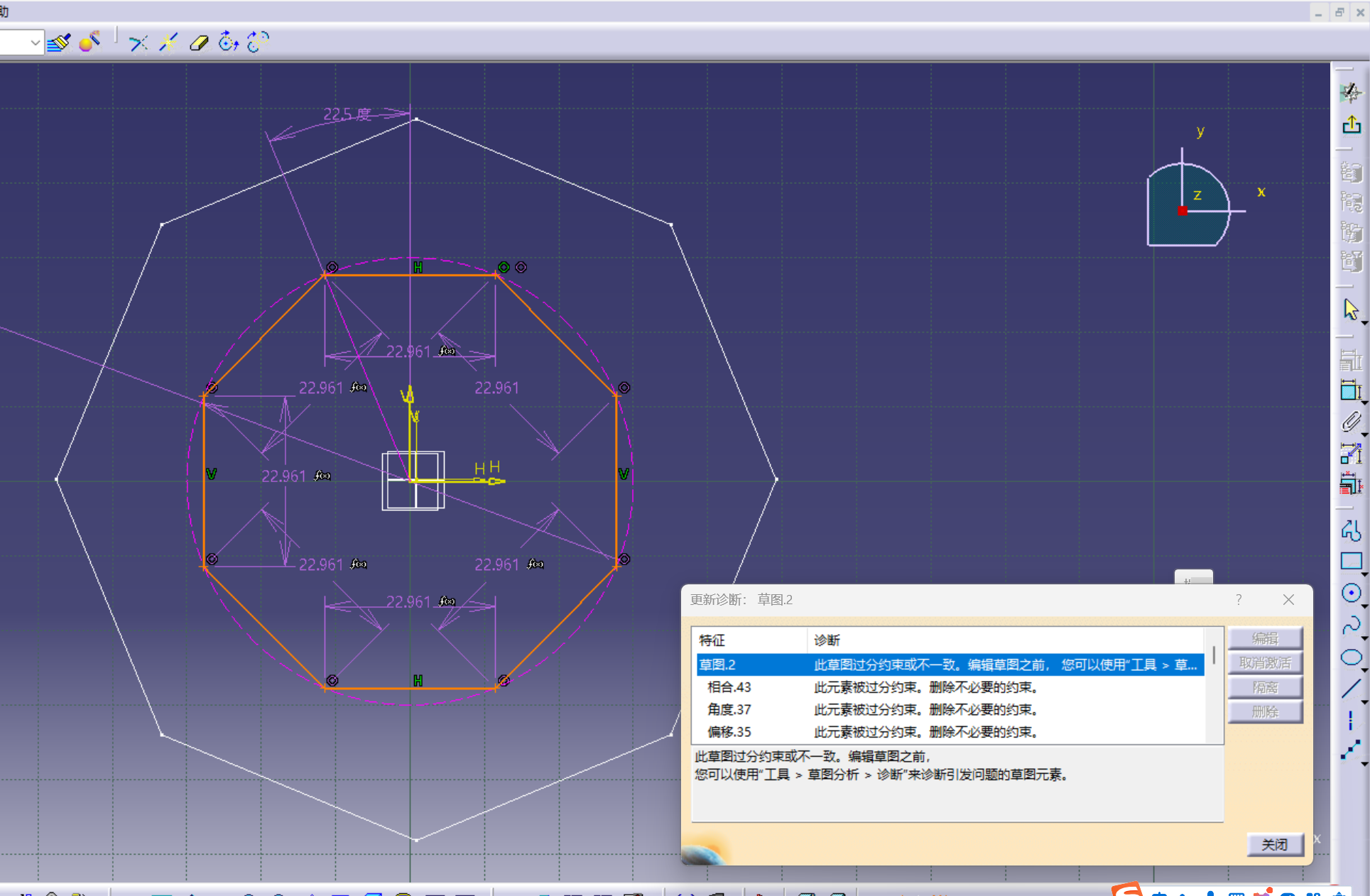Click the 编辑 button in the dialog
1370x896 pixels.
1264,638
